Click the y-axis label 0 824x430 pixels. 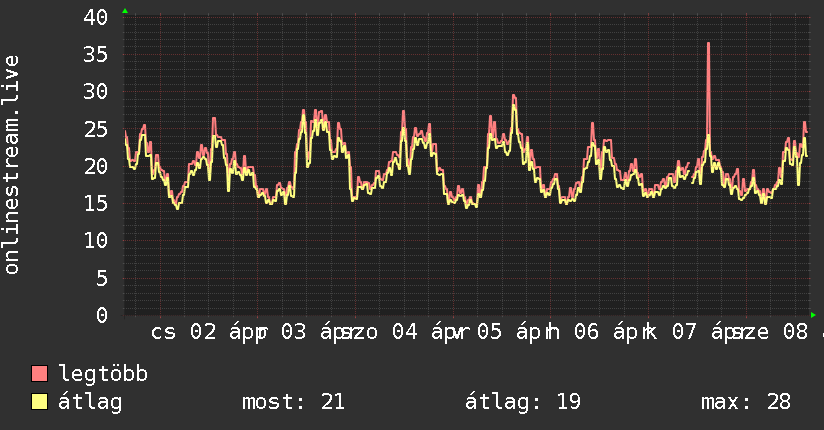click(x=102, y=315)
